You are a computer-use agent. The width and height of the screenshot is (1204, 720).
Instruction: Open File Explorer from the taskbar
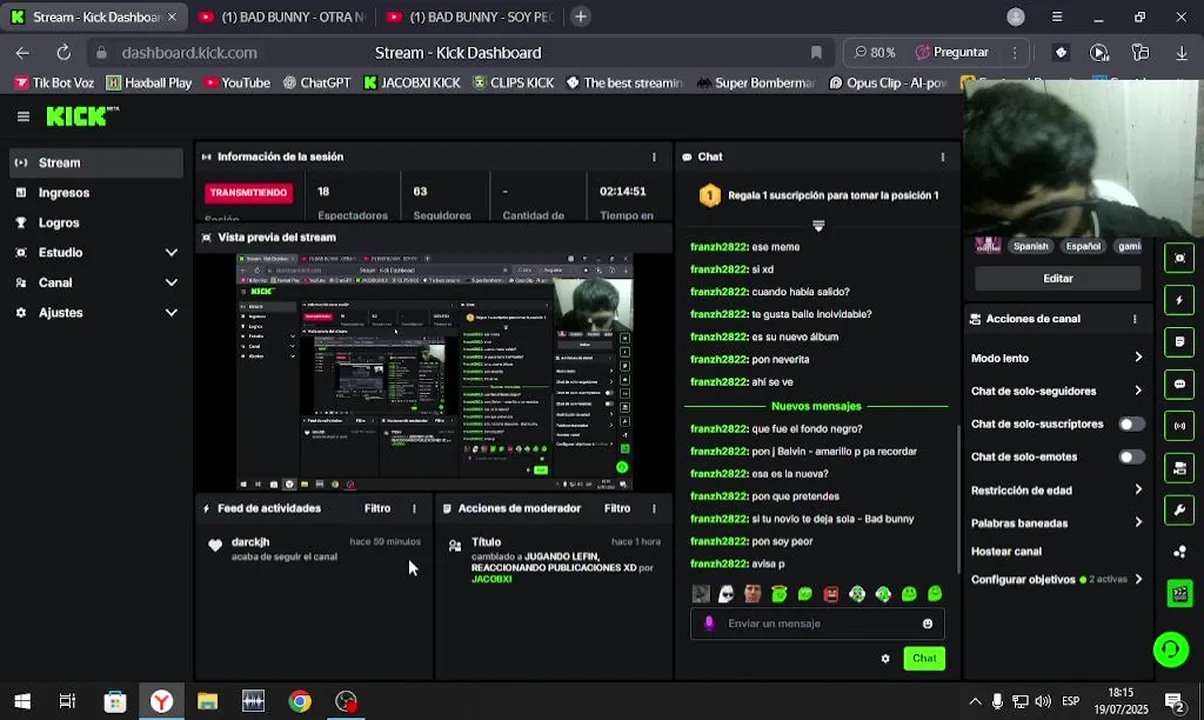pos(207,701)
